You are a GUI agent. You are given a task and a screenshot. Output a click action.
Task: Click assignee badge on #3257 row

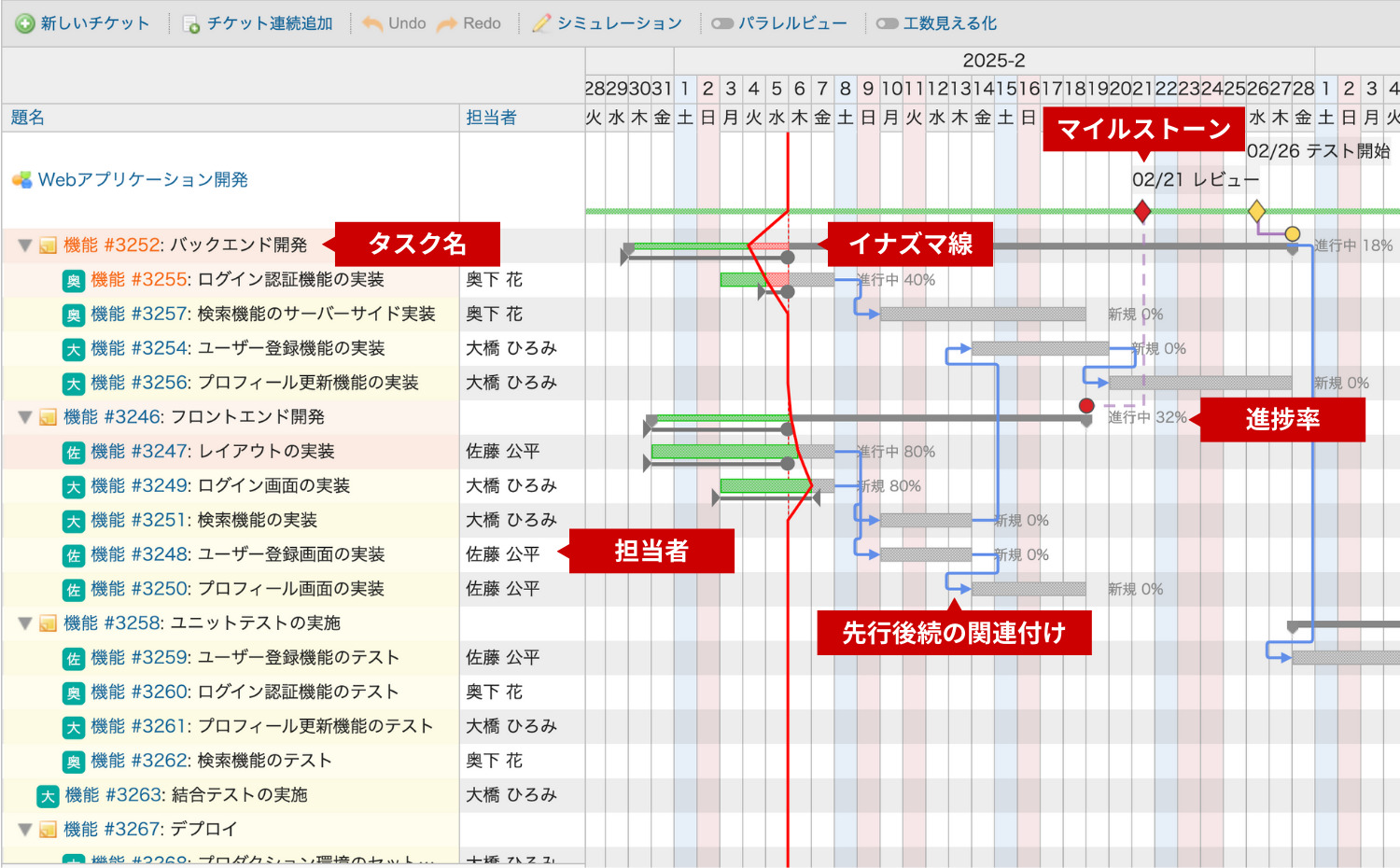tap(74, 315)
